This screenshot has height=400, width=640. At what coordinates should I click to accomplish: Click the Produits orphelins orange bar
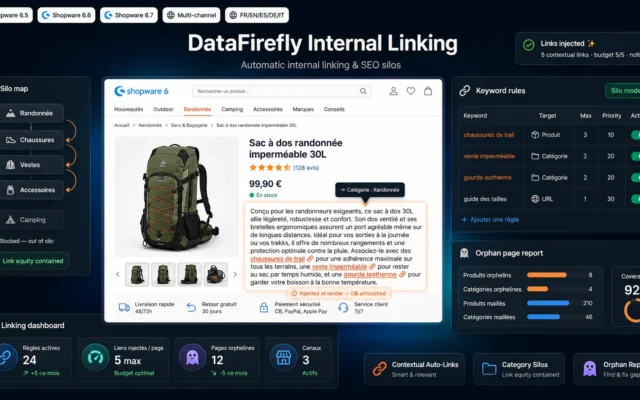tap(547, 275)
